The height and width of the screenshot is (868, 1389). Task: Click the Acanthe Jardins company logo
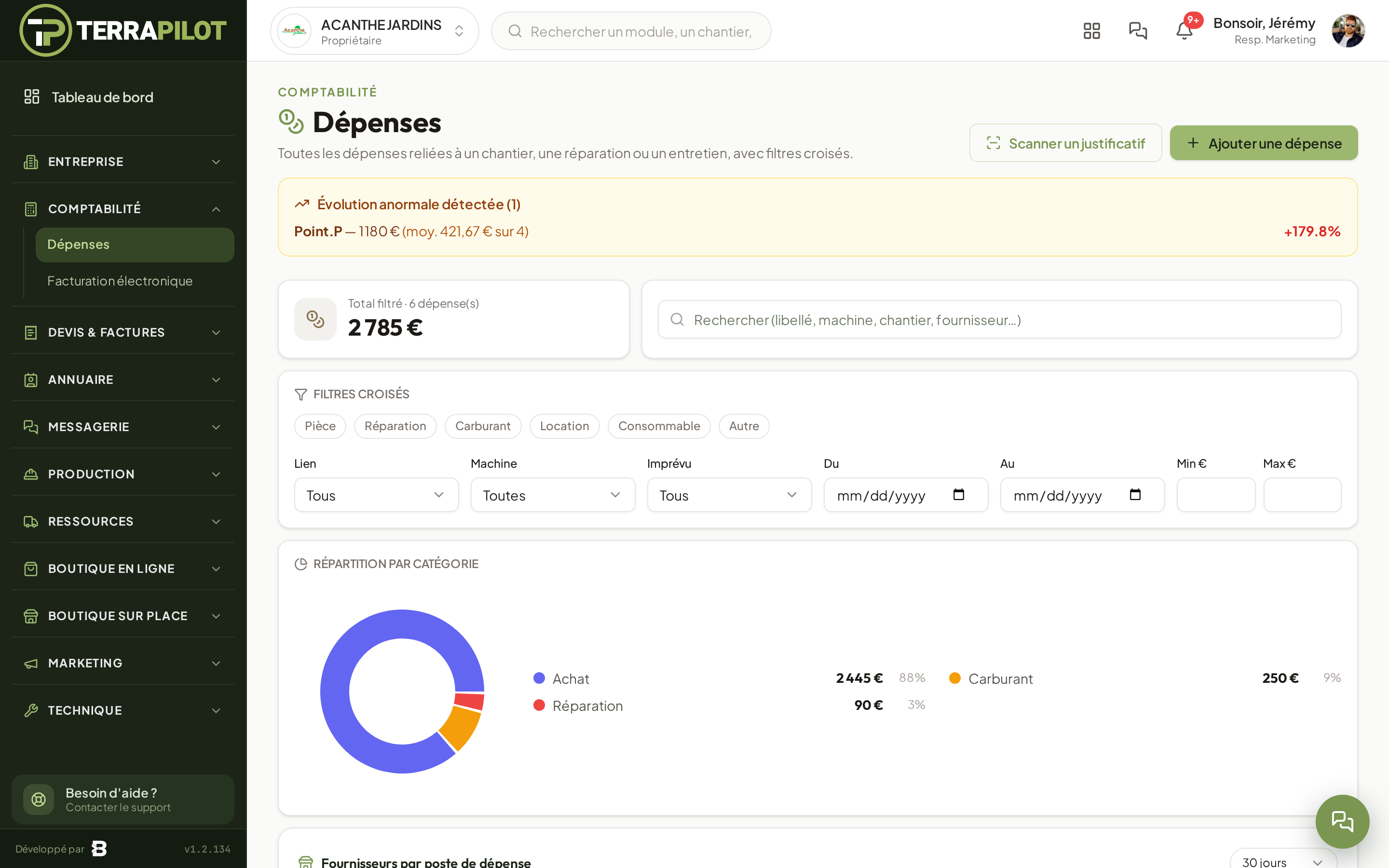pos(294,31)
